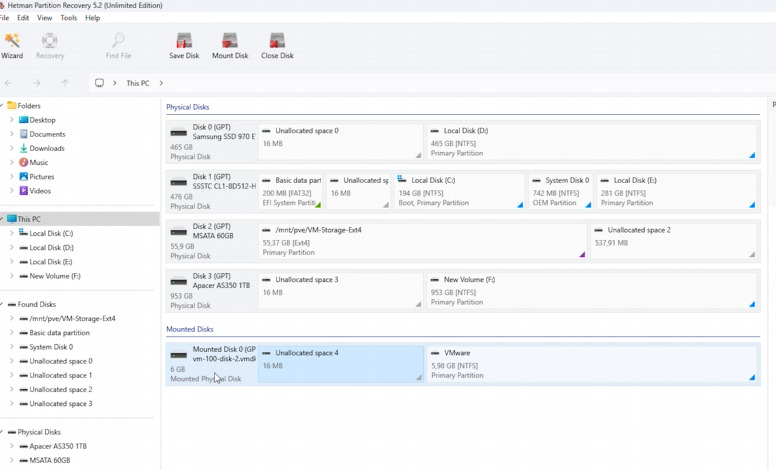The width and height of the screenshot is (776, 470).
Task: Expand Local Disk (C:) tree node
Action: tap(11, 233)
